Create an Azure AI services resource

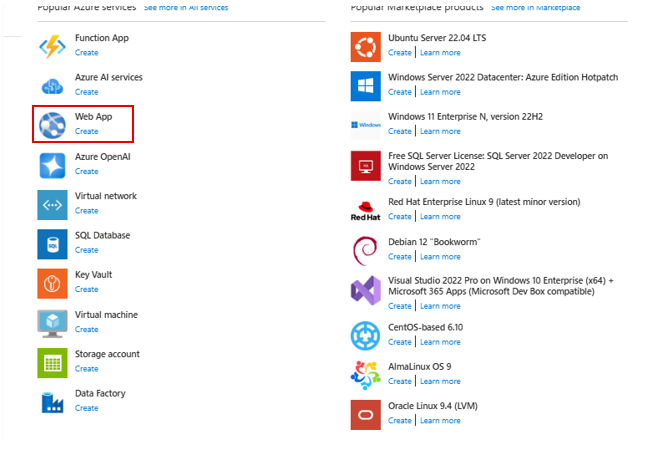pos(86,92)
